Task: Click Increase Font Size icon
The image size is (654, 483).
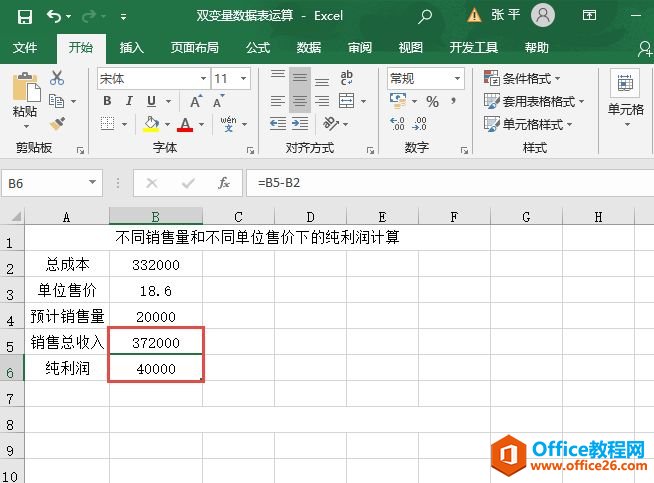Action: [x=196, y=101]
